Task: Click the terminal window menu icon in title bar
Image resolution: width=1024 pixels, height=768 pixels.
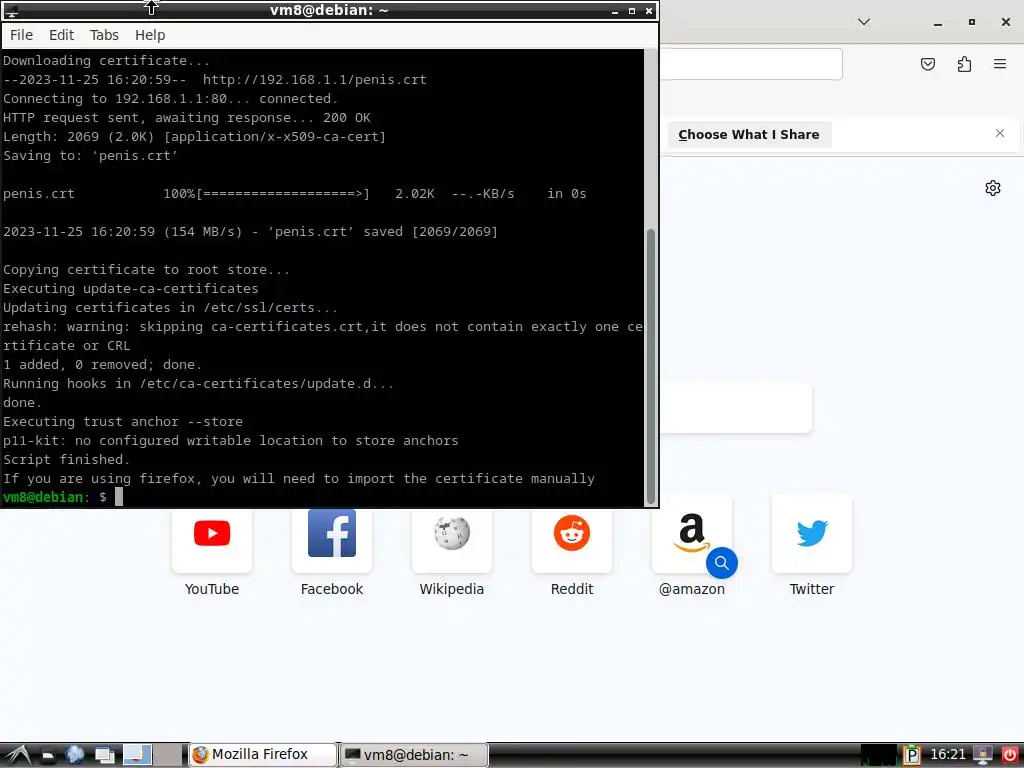Action: click(11, 10)
